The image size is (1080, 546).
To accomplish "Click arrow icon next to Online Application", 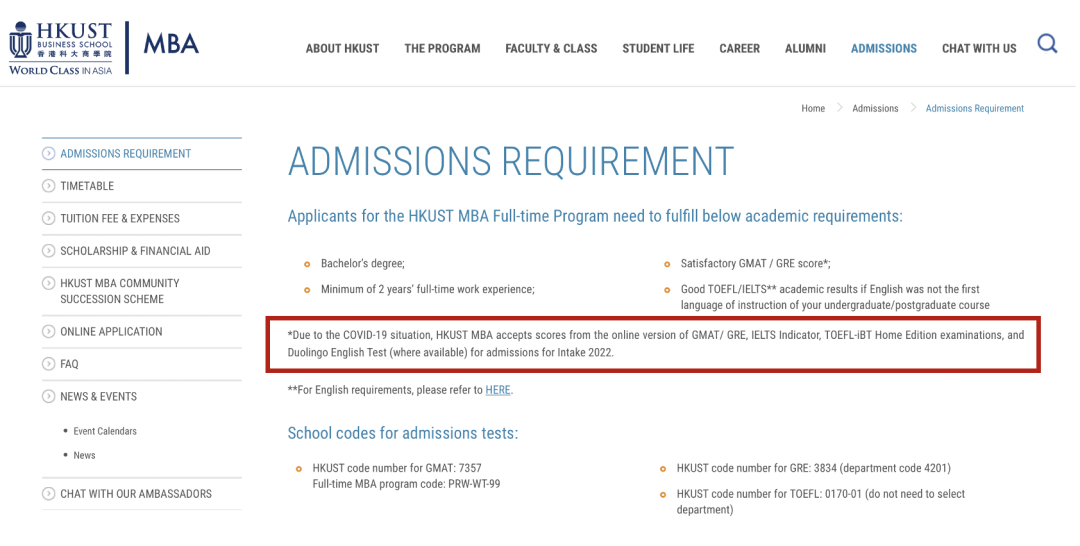I will tap(48, 331).
